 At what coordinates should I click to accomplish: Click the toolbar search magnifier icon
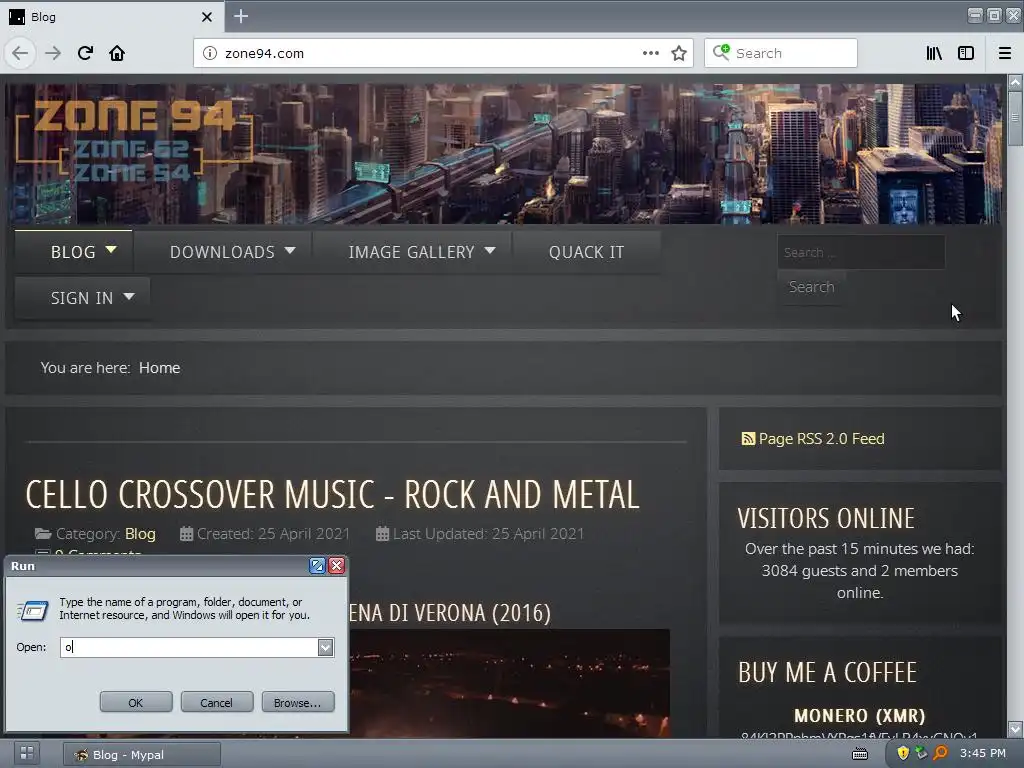point(721,52)
